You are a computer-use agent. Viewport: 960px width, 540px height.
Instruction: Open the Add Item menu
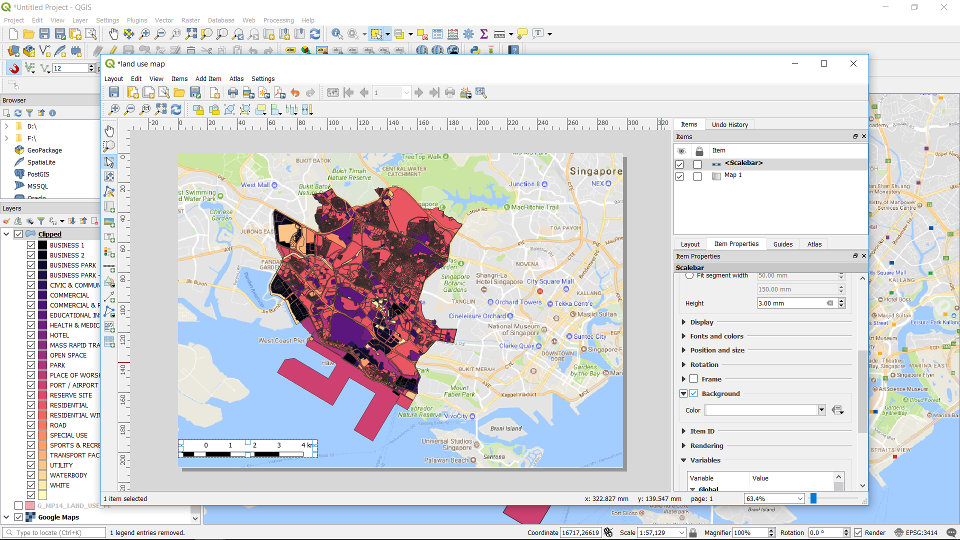208,78
